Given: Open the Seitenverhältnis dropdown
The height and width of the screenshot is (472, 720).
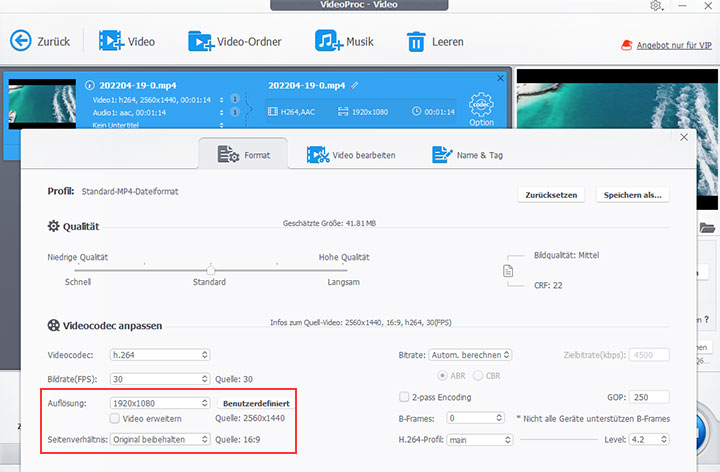Looking at the screenshot, I should (160, 439).
